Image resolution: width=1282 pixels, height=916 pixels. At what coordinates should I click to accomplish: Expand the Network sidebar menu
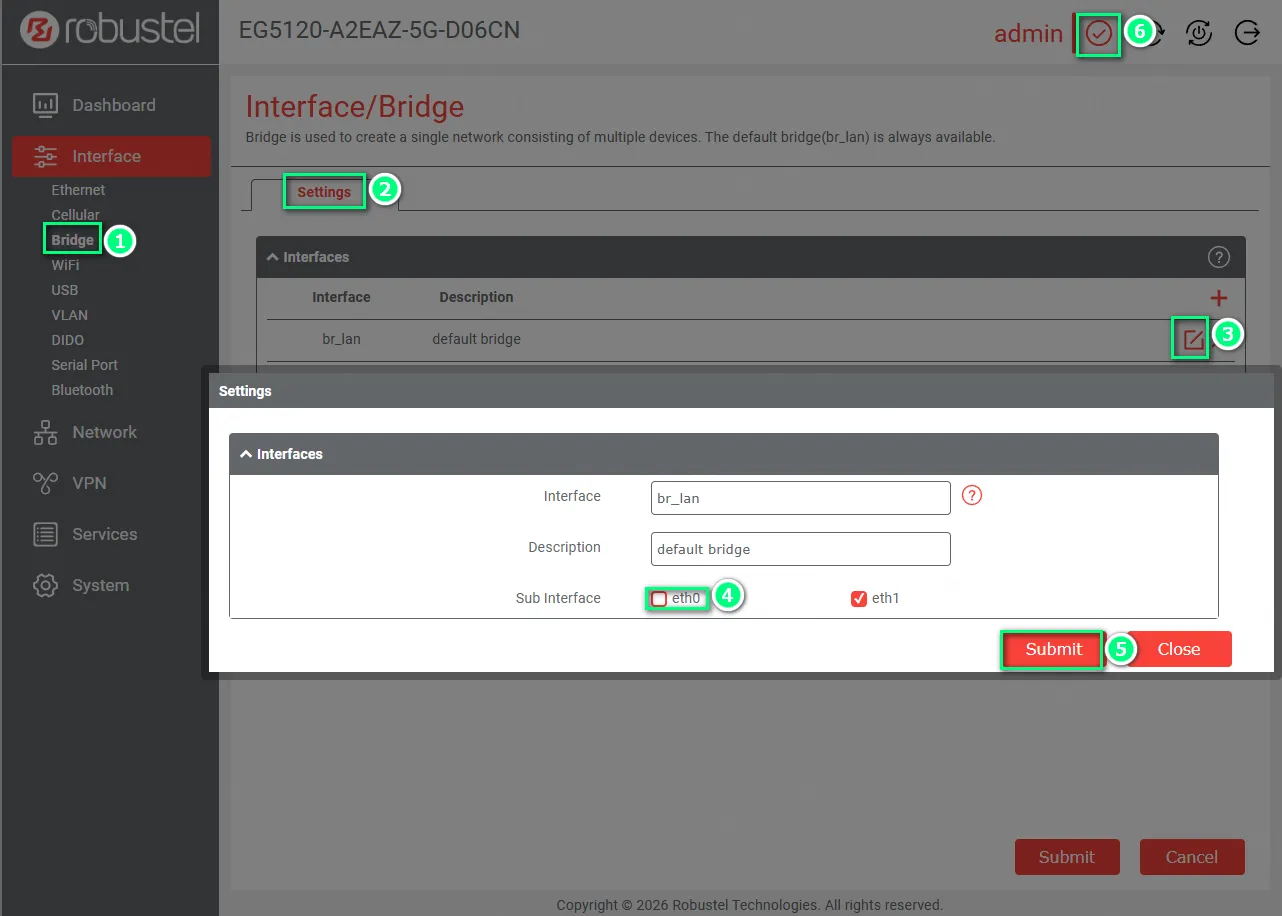click(104, 432)
